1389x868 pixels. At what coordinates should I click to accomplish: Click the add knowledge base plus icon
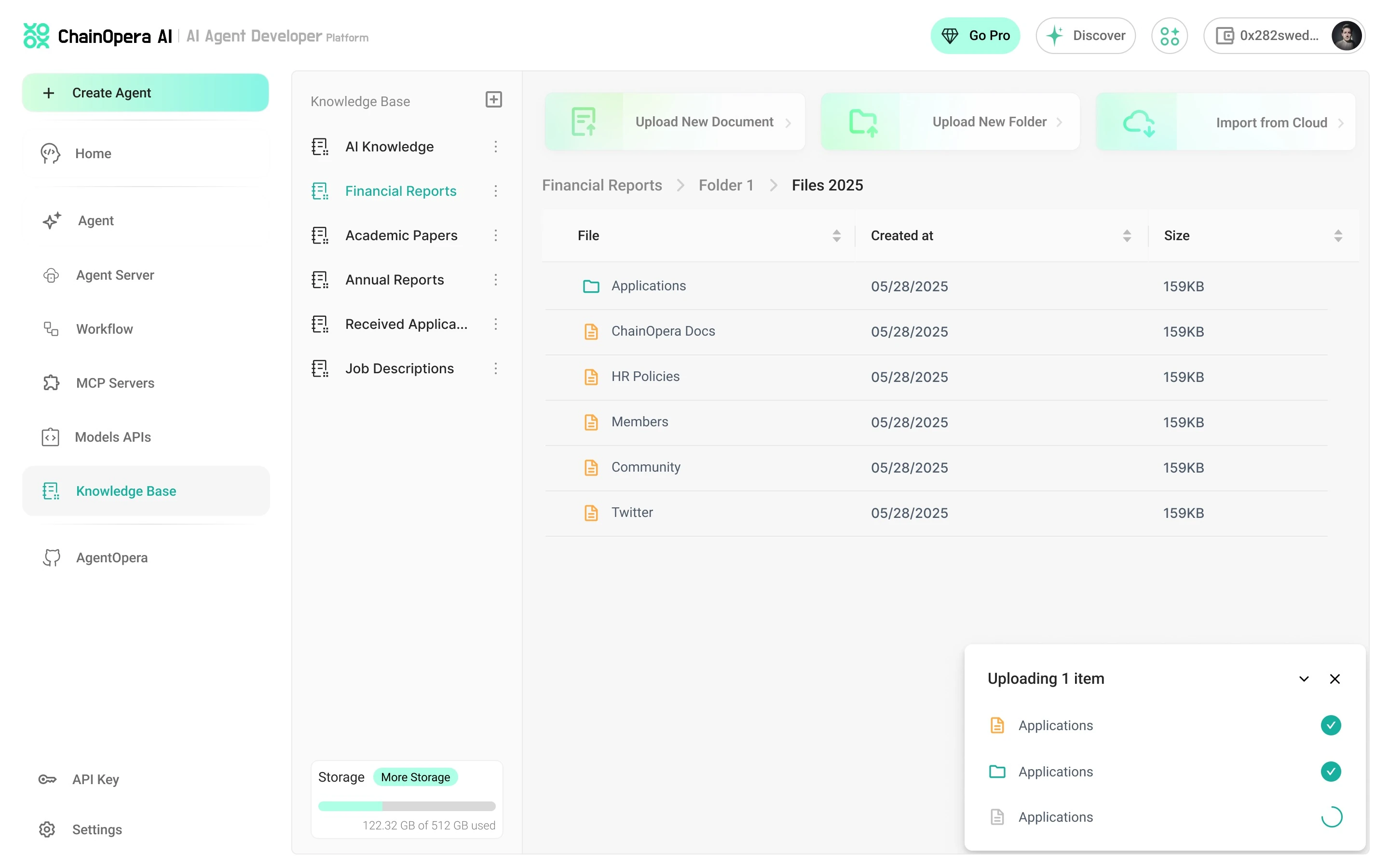point(493,100)
